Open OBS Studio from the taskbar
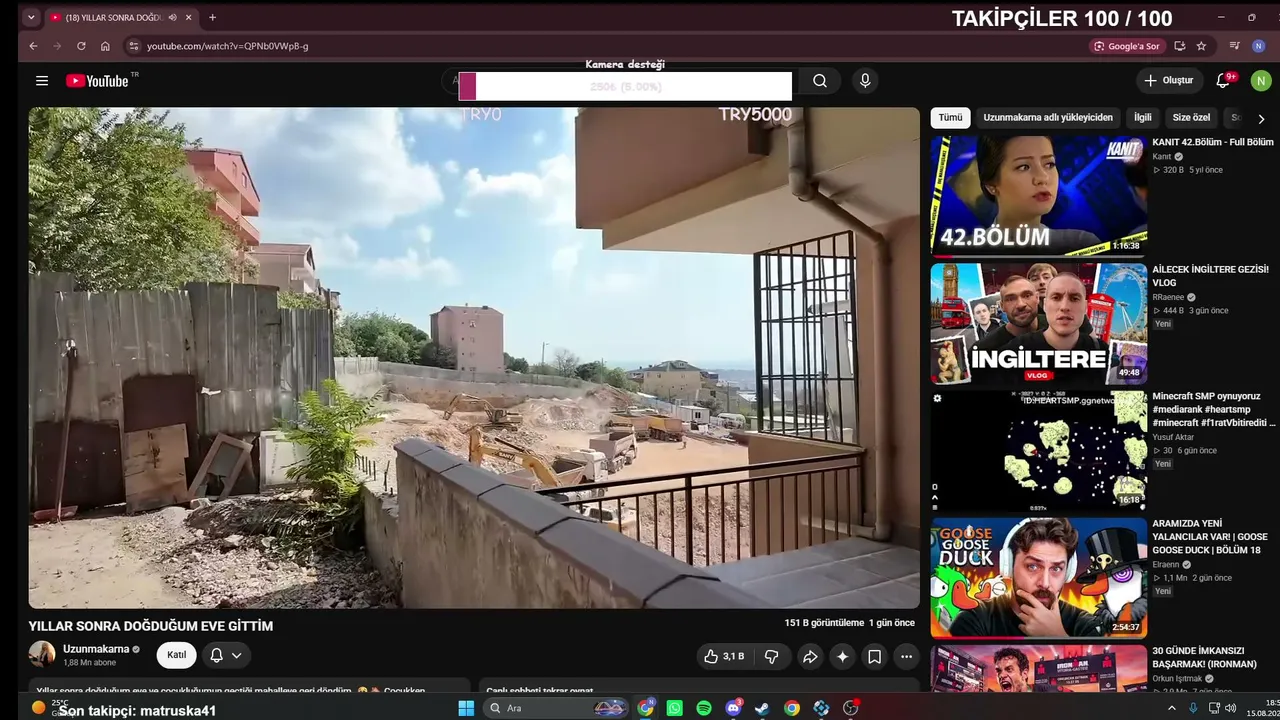This screenshot has width=1280, height=720. pyautogui.click(x=850, y=708)
